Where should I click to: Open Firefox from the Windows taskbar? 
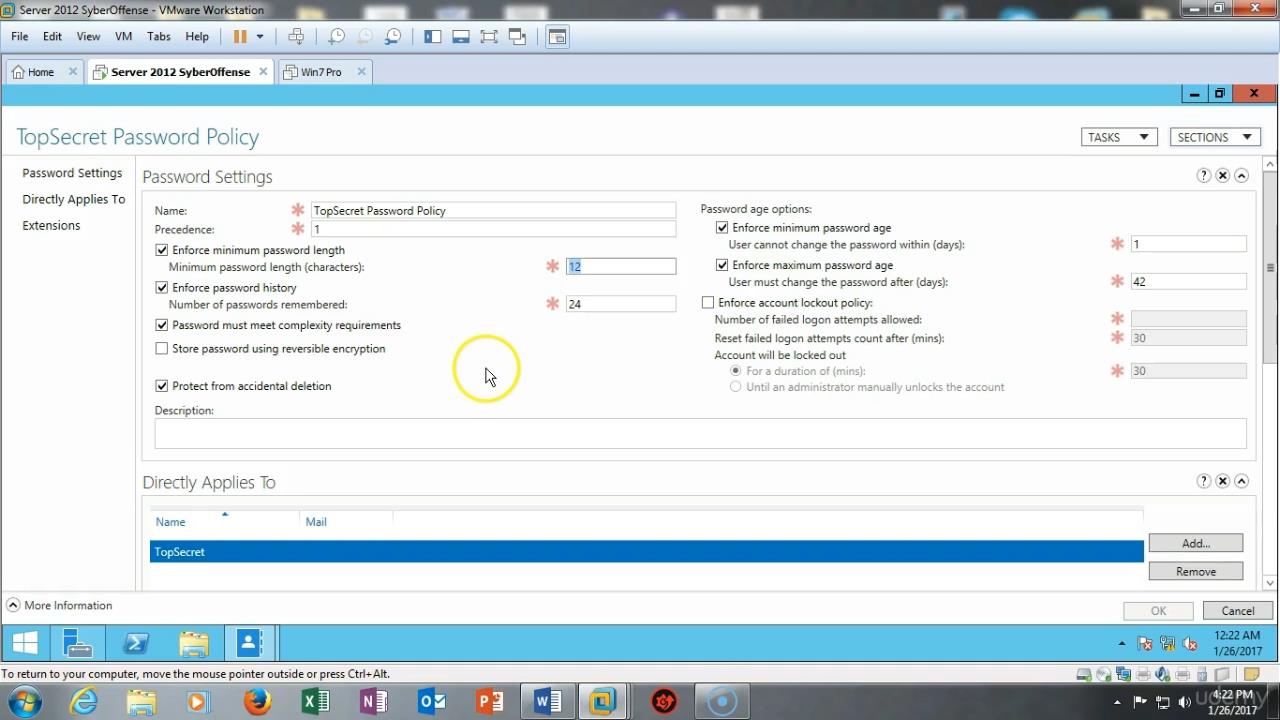(x=257, y=702)
